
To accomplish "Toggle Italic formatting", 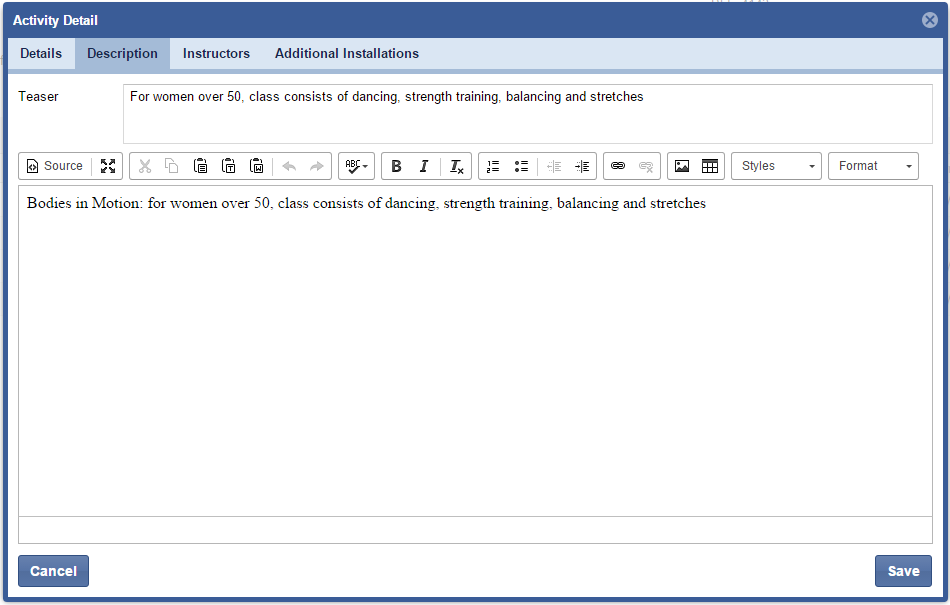I will (424, 166).
